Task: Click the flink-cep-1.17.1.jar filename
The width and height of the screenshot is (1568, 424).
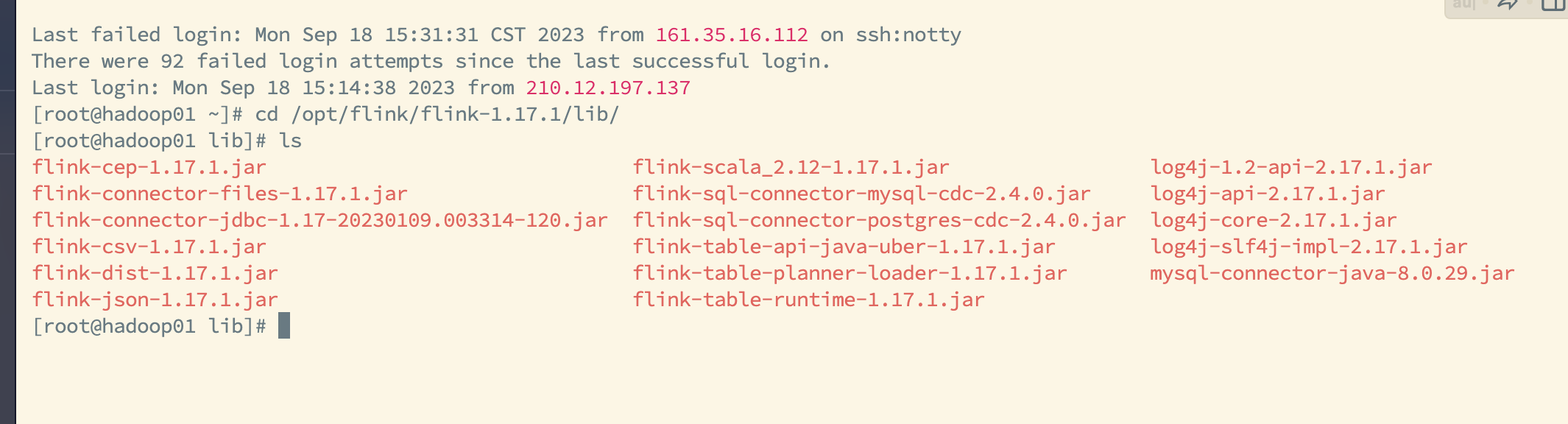Action: 149,168
